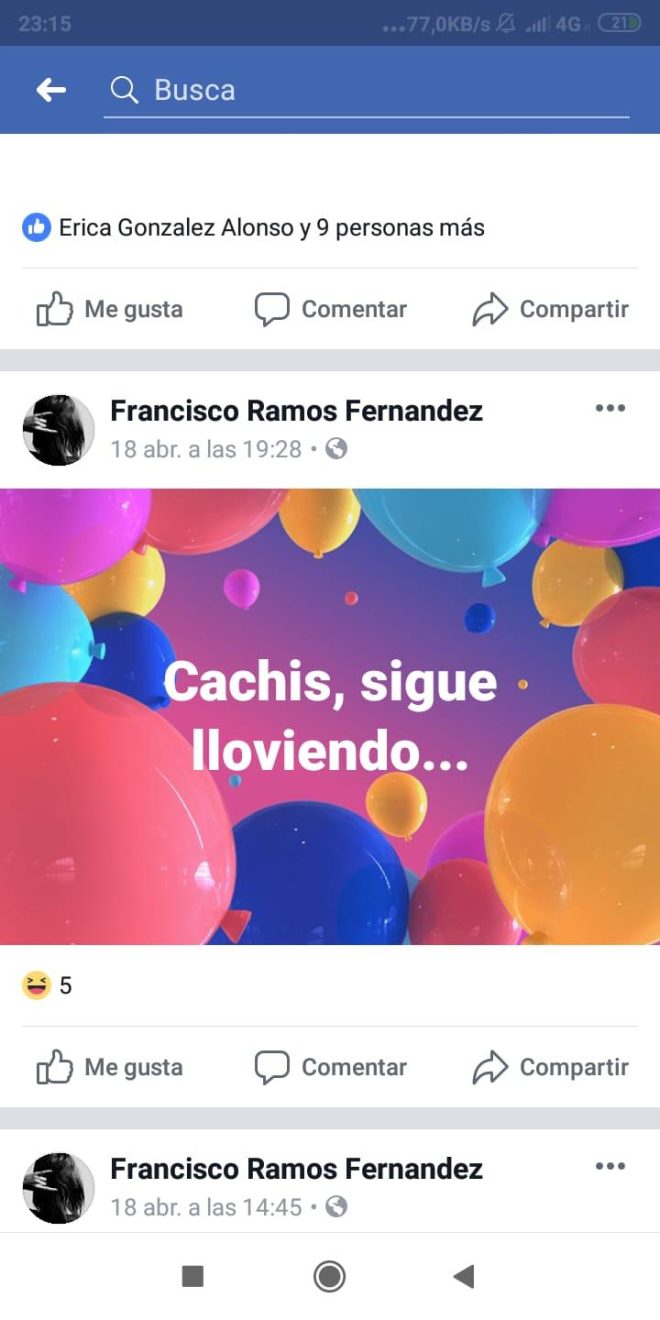This screenshot has width=660, height=1320.
Task: Open Comentar on the top post
Action: [330, 309]
